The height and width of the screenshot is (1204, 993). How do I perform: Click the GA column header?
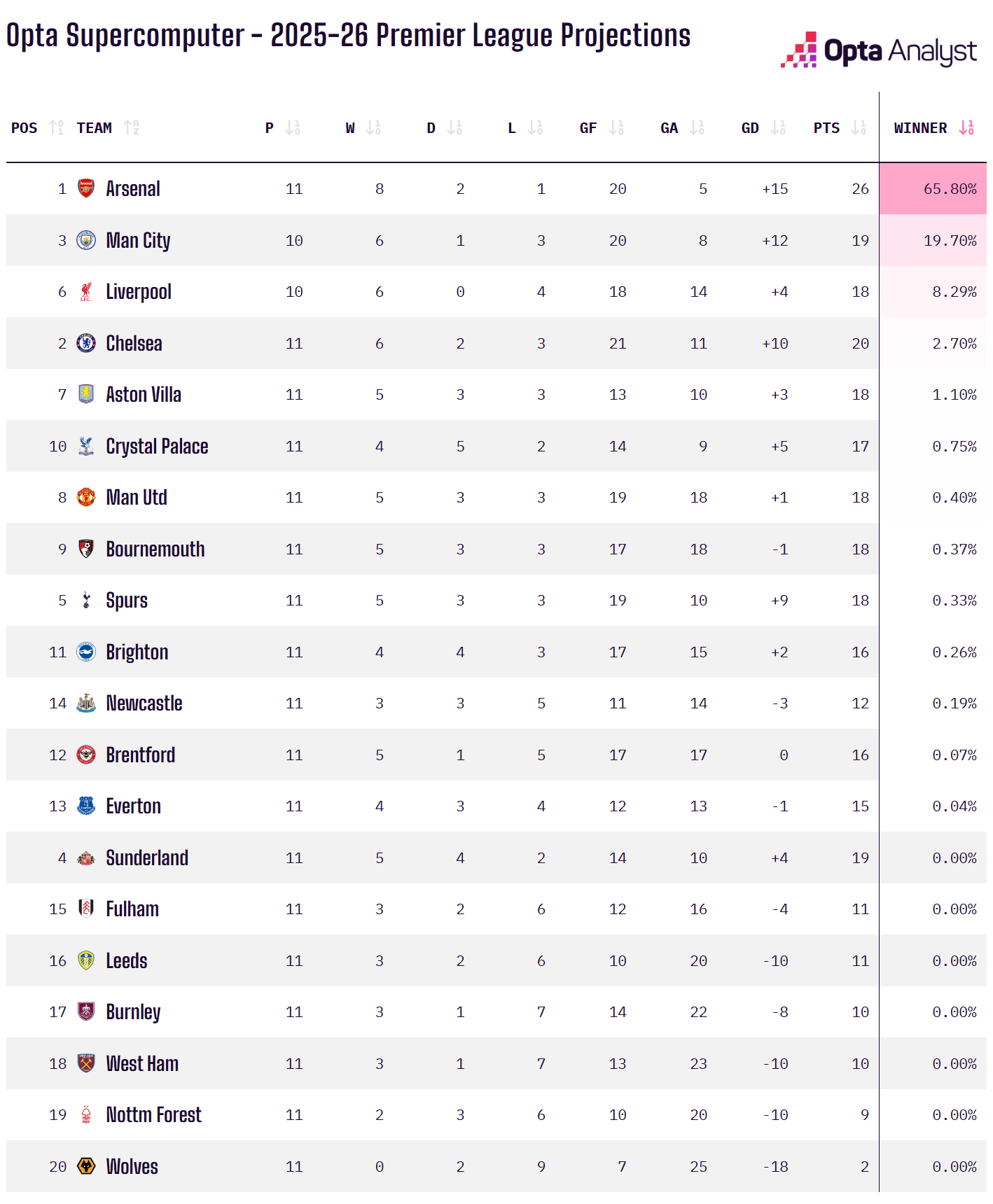[x=669, y=127]
